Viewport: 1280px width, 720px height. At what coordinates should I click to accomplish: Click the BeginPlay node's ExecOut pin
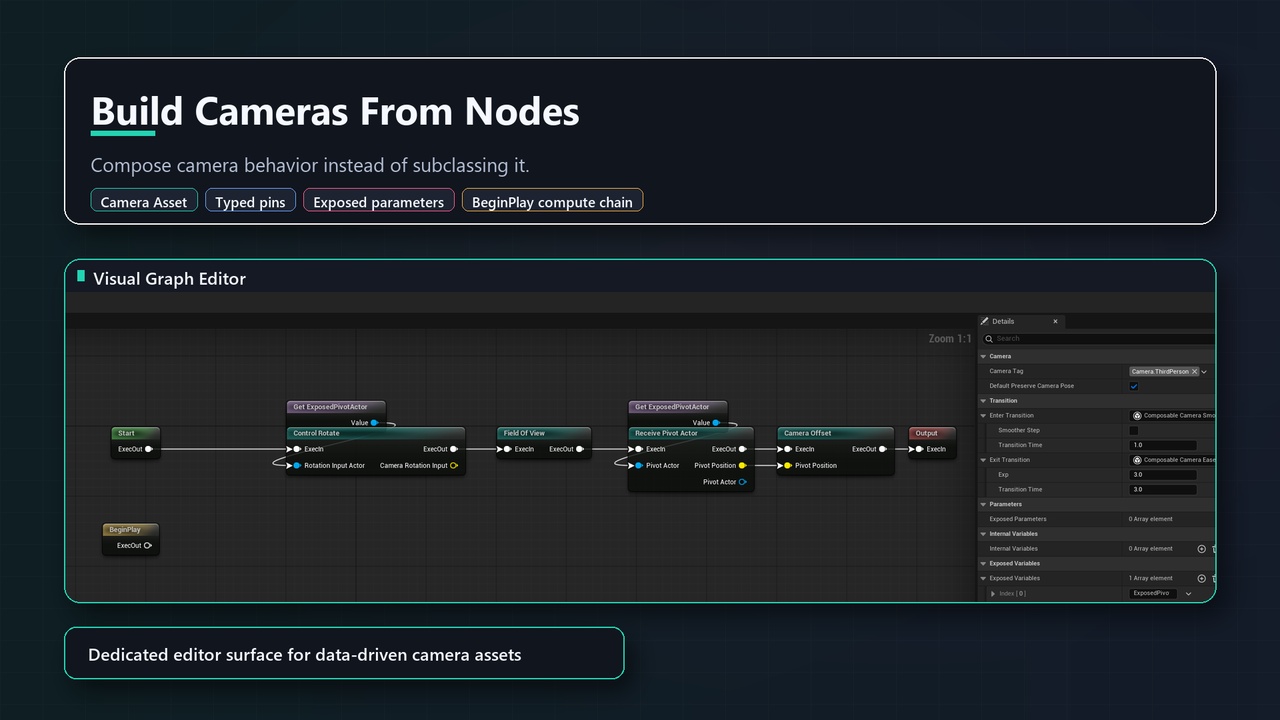pos(148,545)
